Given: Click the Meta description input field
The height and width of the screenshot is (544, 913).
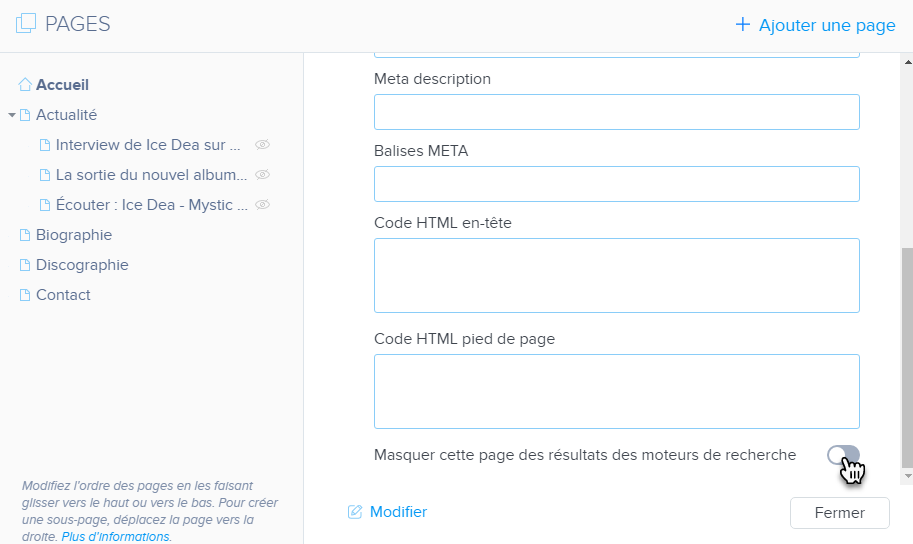Looking at the screenshot, I should [616, 112].
